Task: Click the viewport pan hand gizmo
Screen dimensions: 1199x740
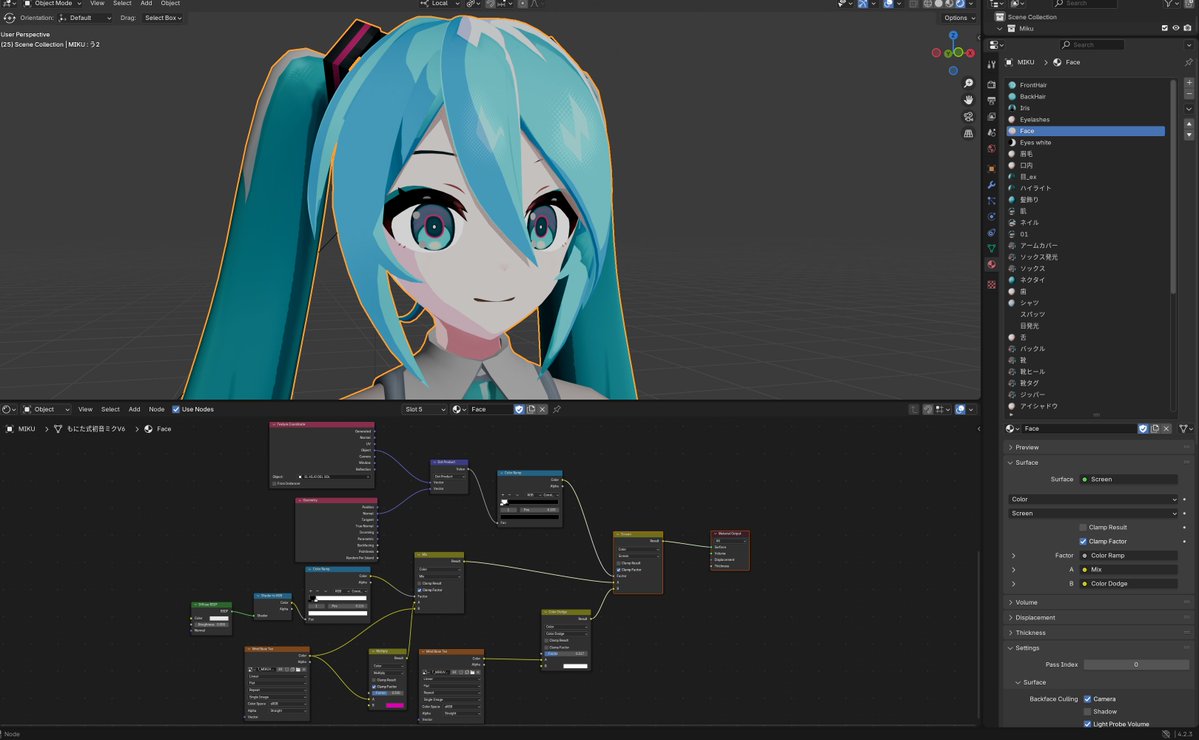Action: (968, 100)
